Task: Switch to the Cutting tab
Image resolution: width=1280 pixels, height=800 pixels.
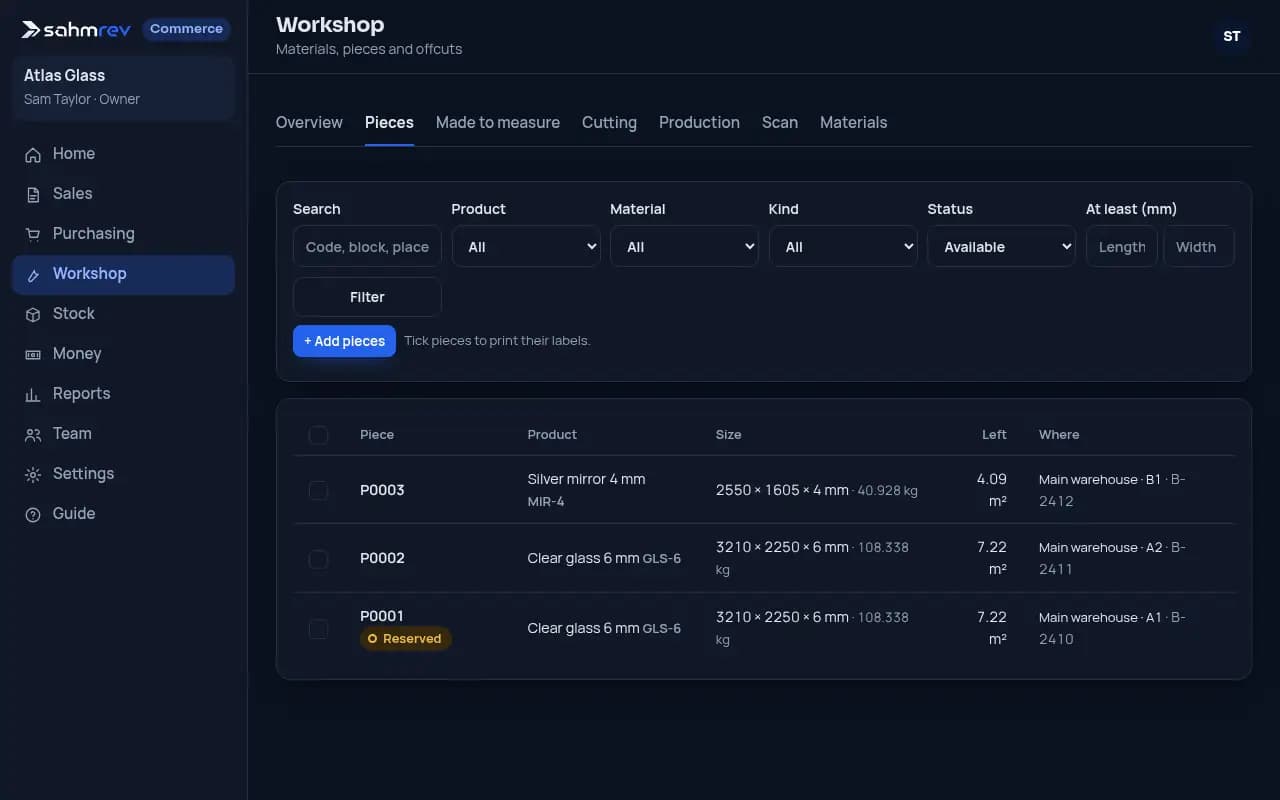Action: (x=609, y=122)
